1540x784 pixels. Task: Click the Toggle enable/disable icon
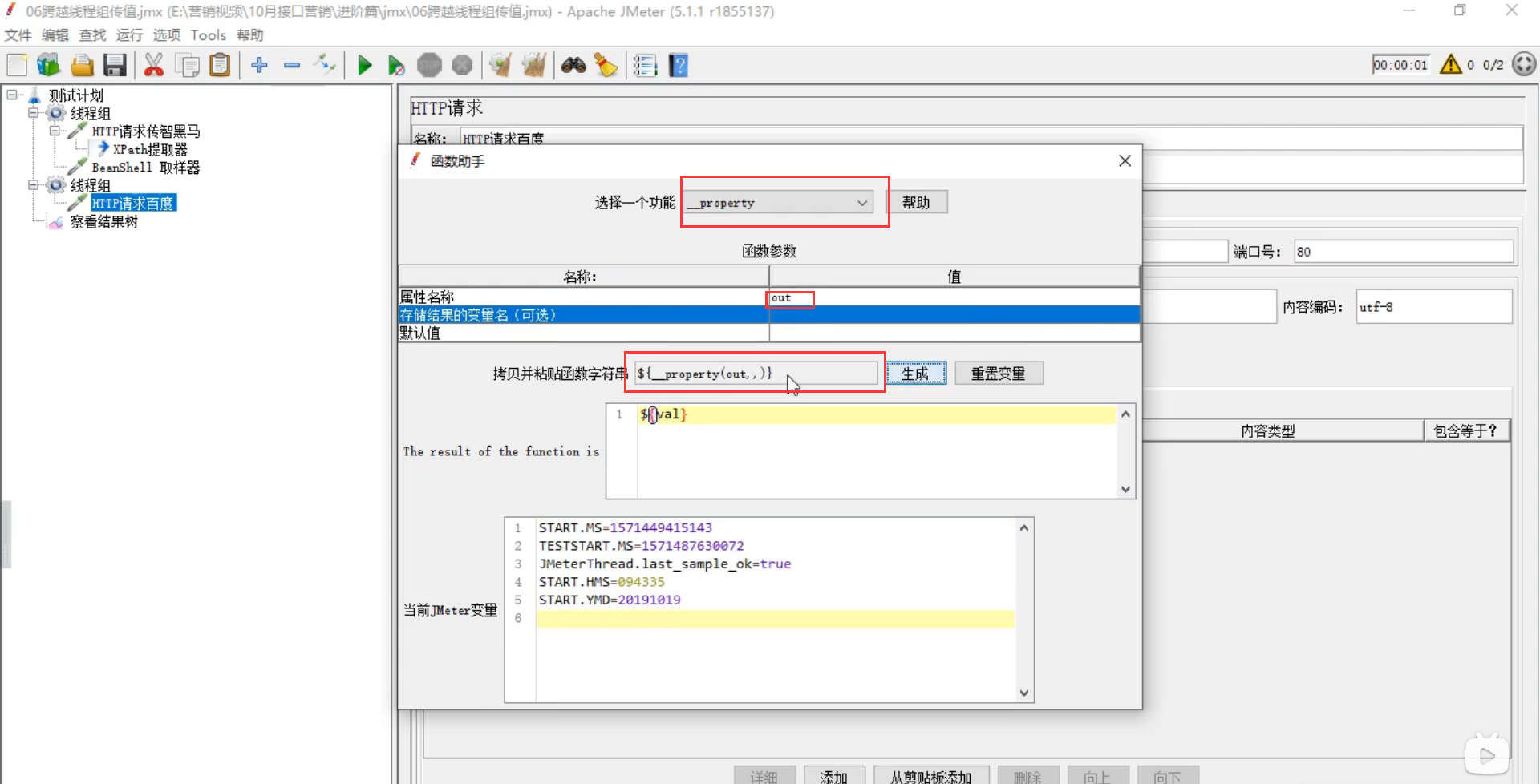325,65
